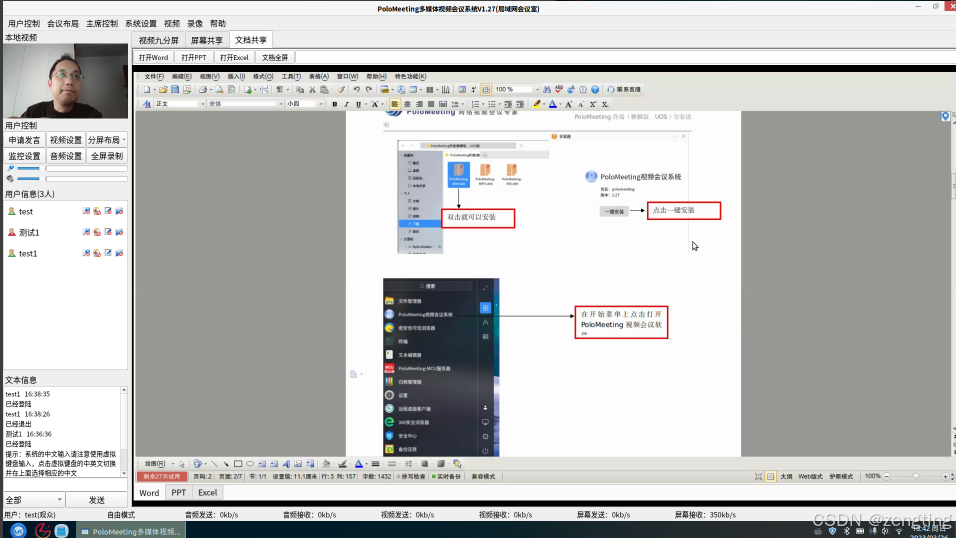This screenshot has width=956, height=538.
Task: Open the 绘图(R) drawing menu dropdown
Action: (157, 464)
